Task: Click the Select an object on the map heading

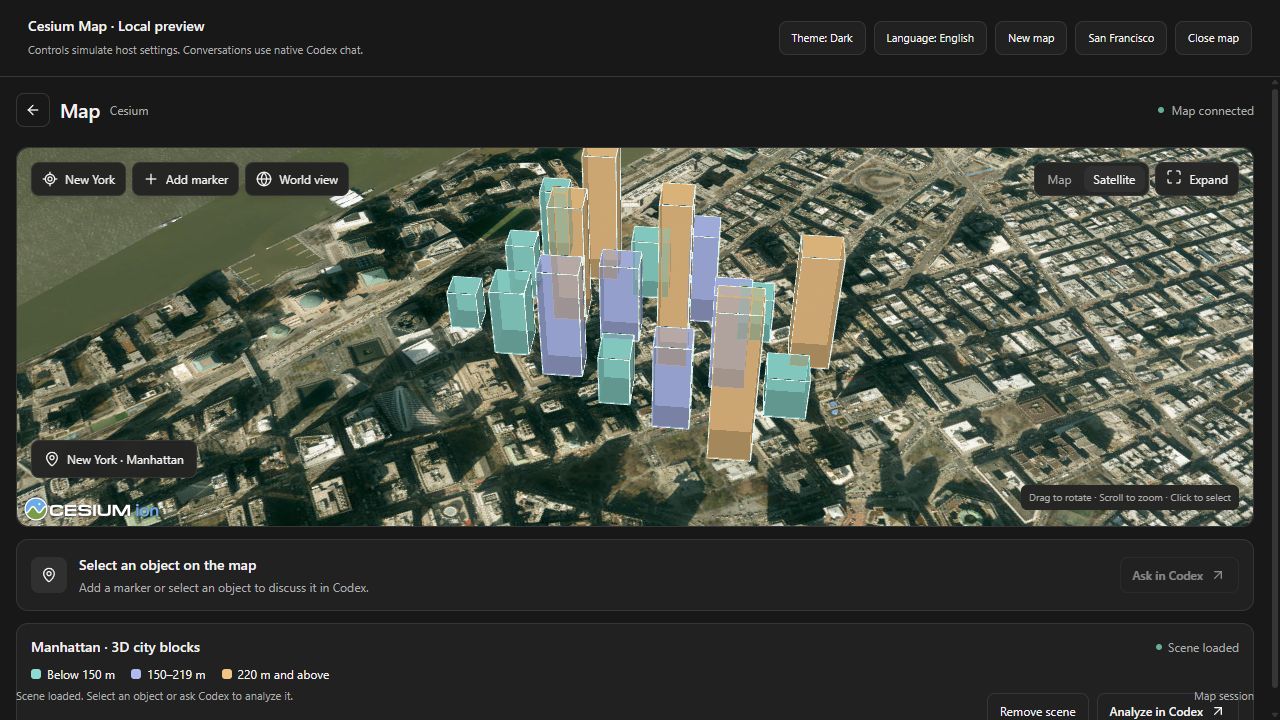Action: pos(167,565)
